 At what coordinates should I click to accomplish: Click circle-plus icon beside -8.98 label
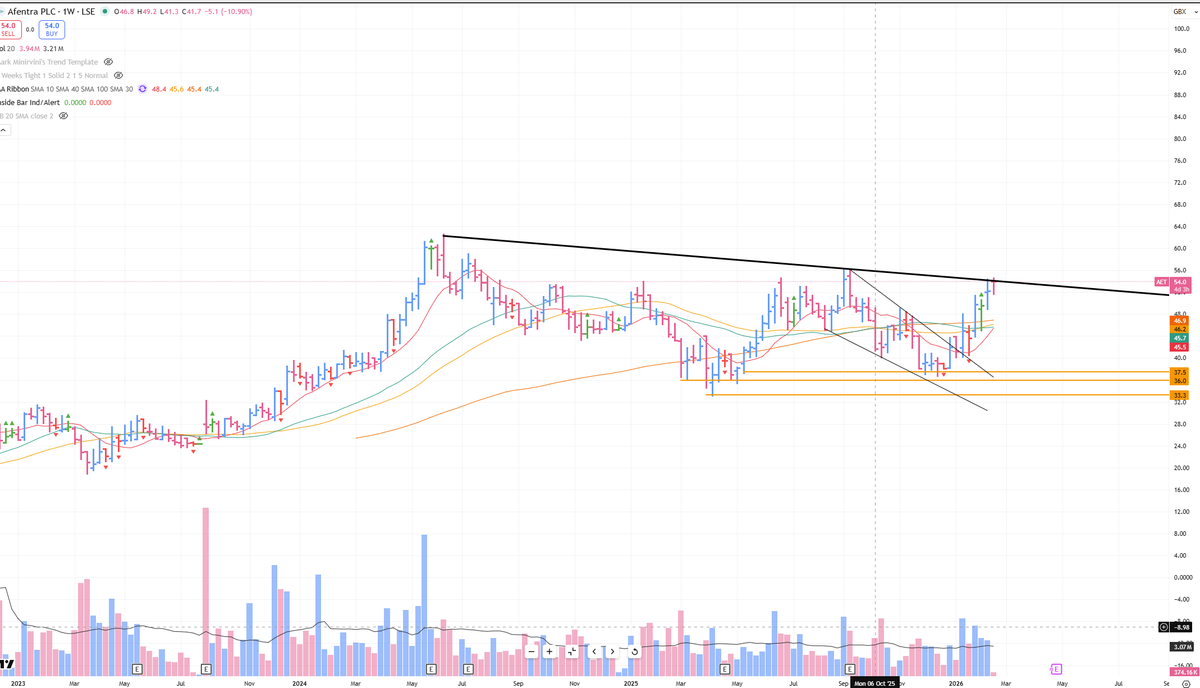1162,627
